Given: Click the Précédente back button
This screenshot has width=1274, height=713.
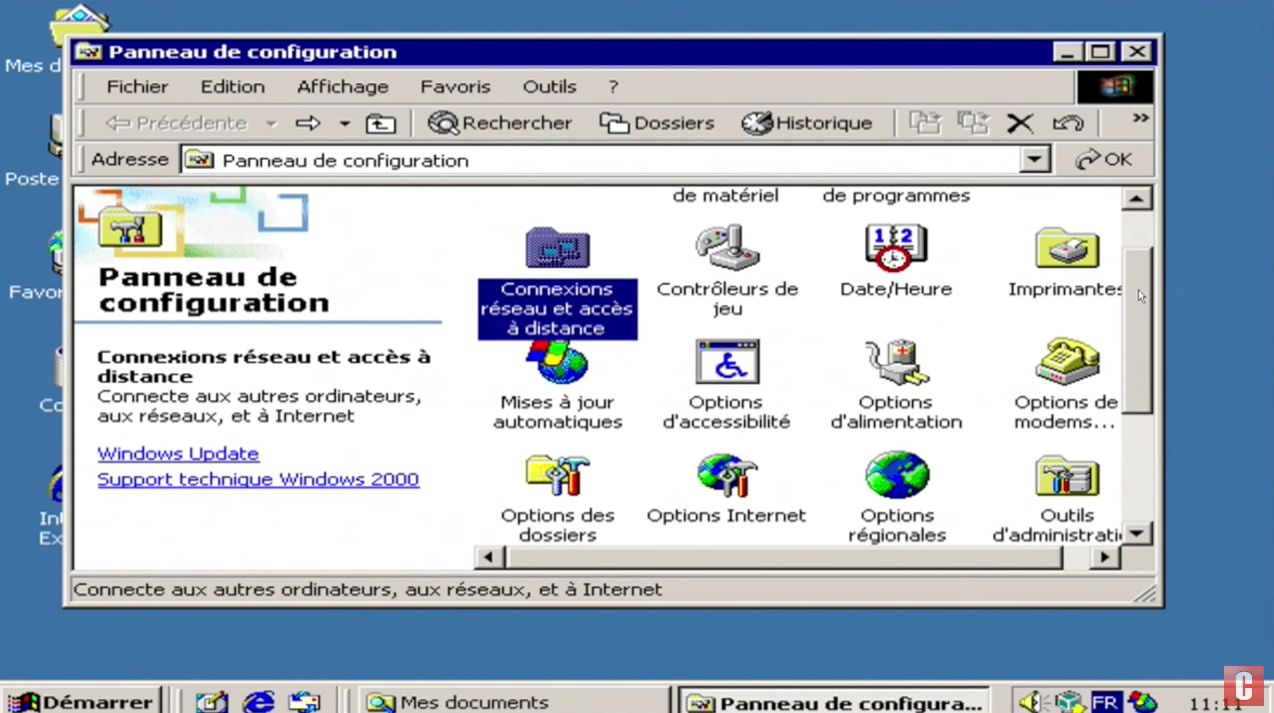Looking at the screenshot, I should pyautogui.click(x=176, y=123).
